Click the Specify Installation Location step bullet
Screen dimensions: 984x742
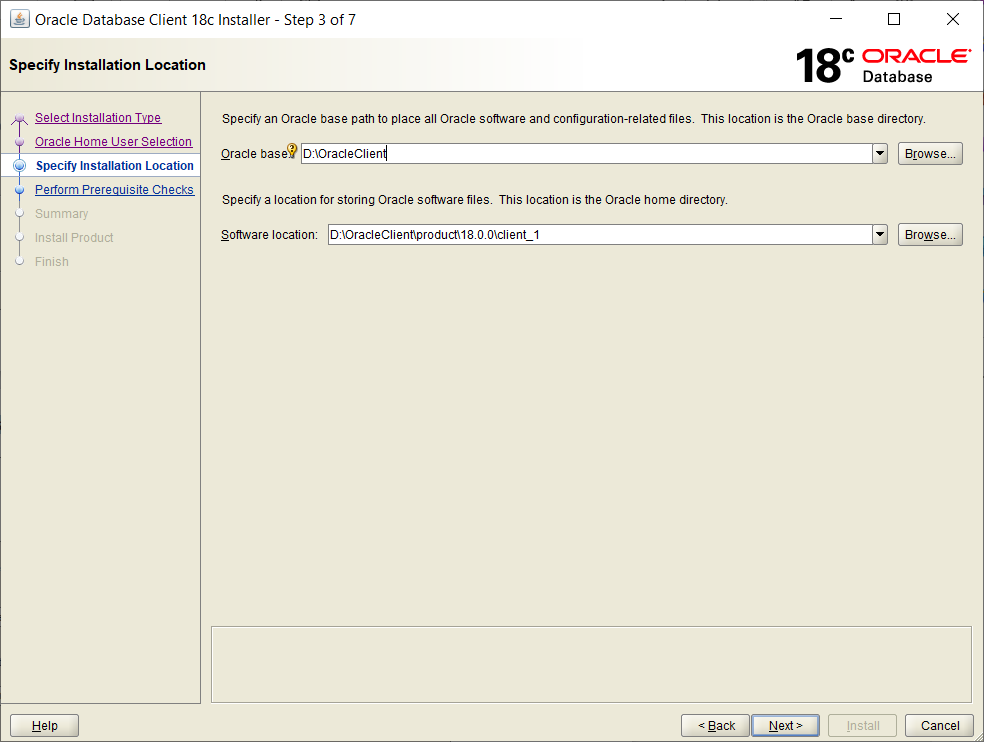(19, 166)
